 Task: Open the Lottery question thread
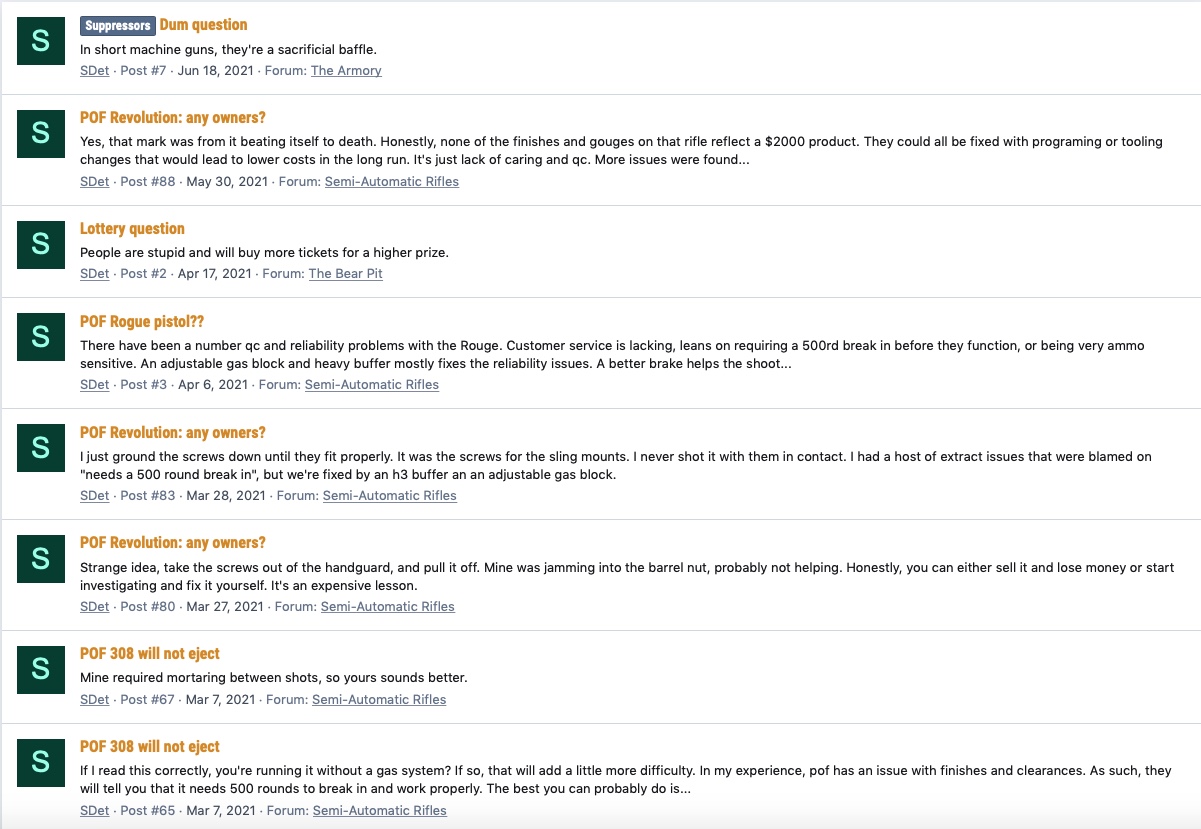click(x=132, y=229)
